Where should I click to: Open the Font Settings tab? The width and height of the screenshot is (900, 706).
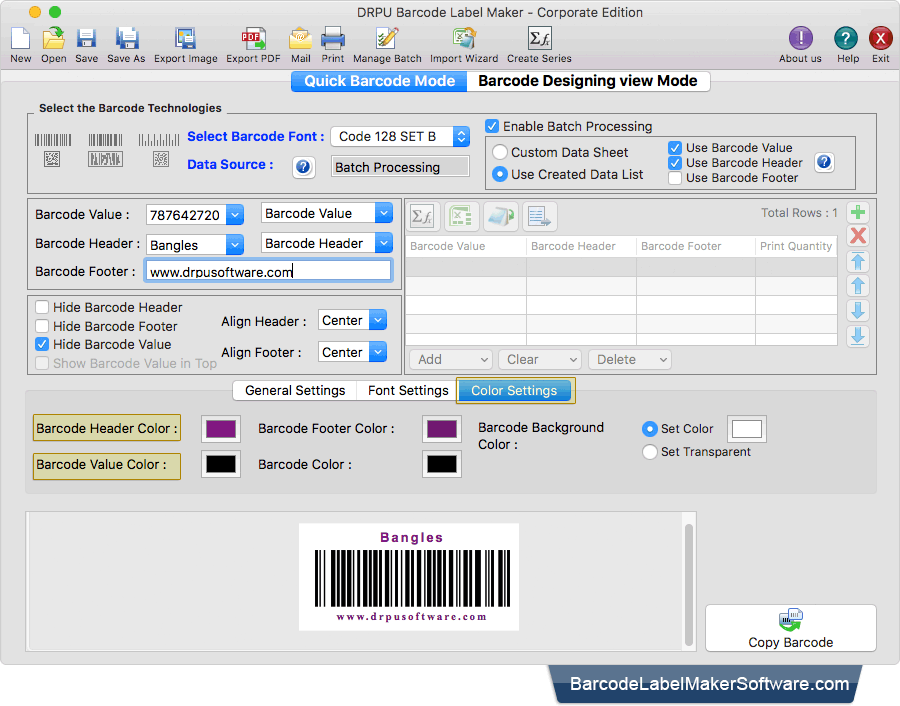click(x=408, y=390)
